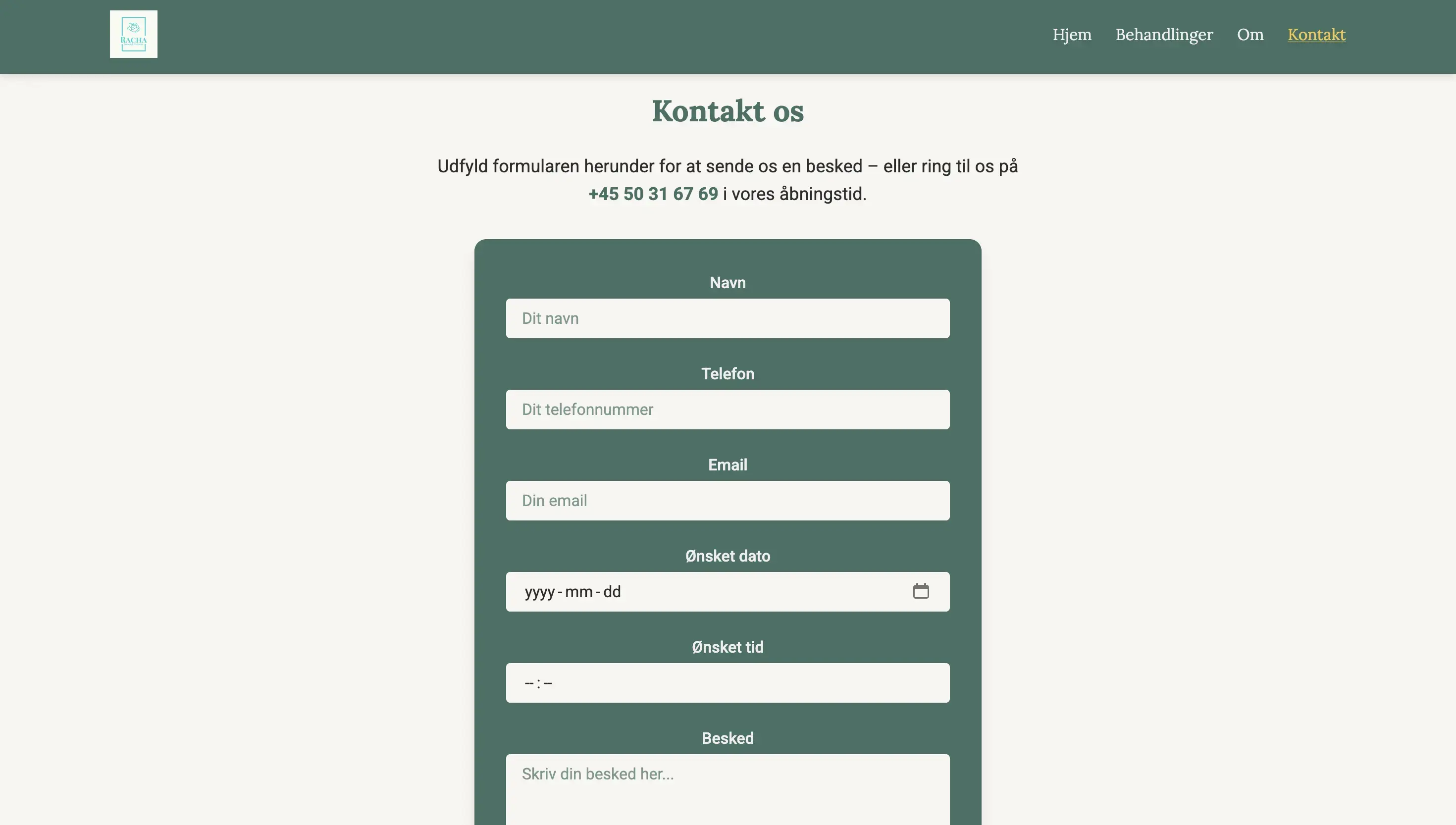Click the Dit telefonnummer field

pos(728,410)
